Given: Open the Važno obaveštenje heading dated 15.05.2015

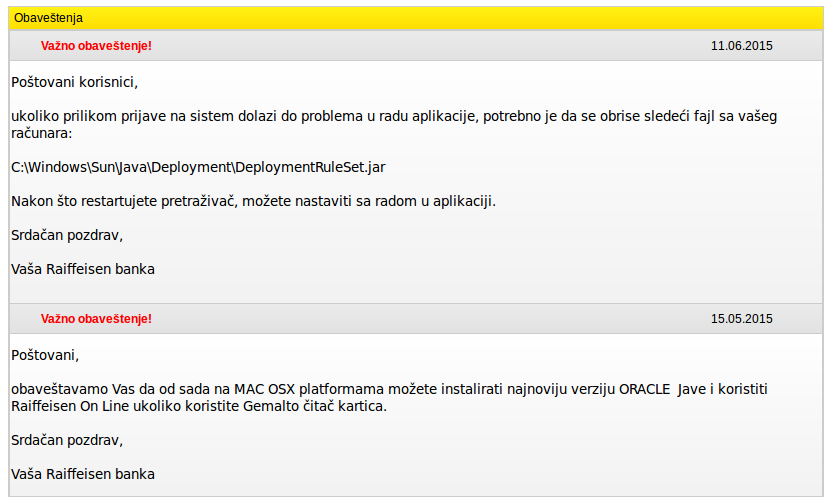Looking at the screenshot, I should coord(96,319).
